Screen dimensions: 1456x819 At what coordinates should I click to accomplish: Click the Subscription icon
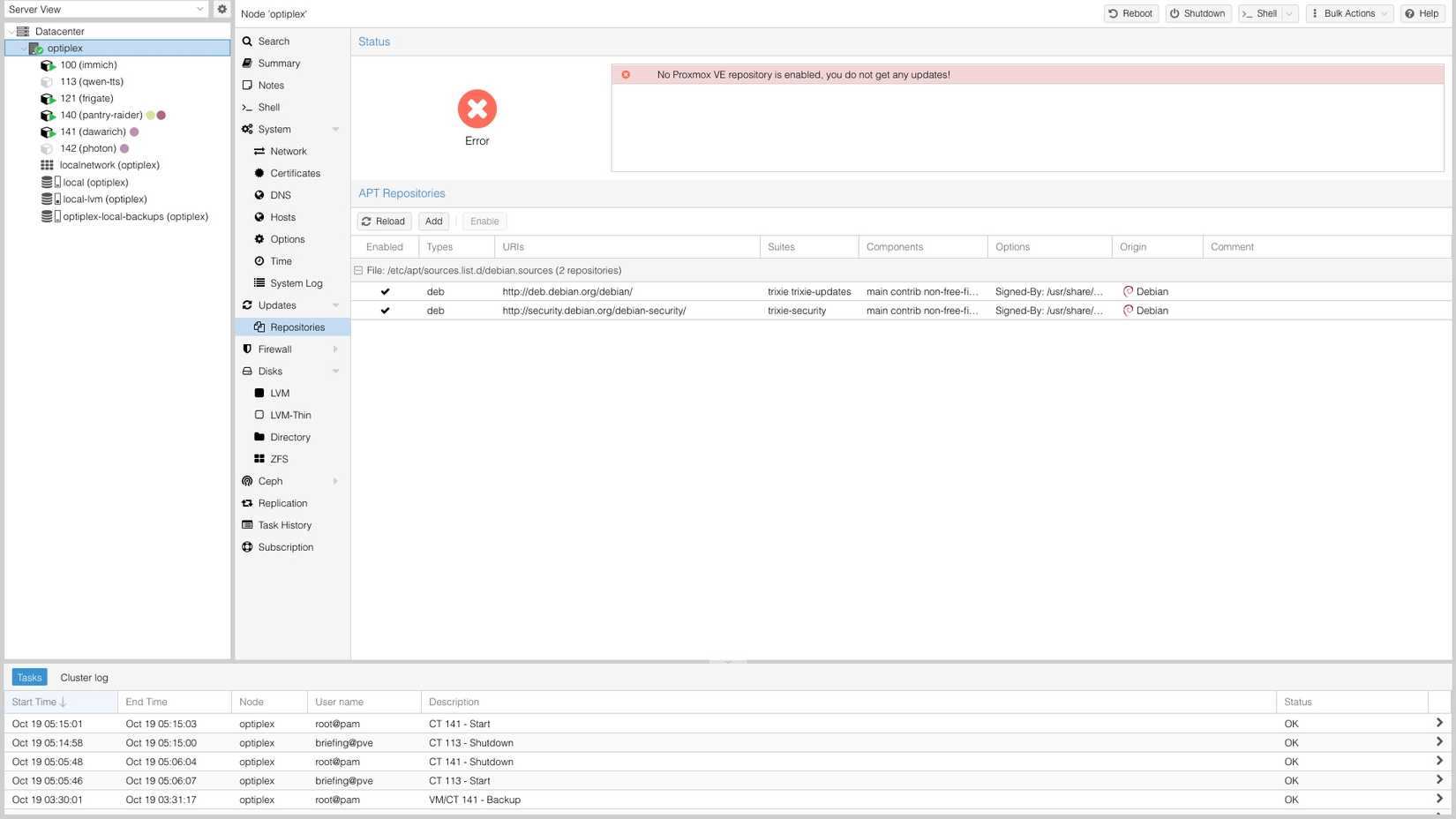(247, 547)
